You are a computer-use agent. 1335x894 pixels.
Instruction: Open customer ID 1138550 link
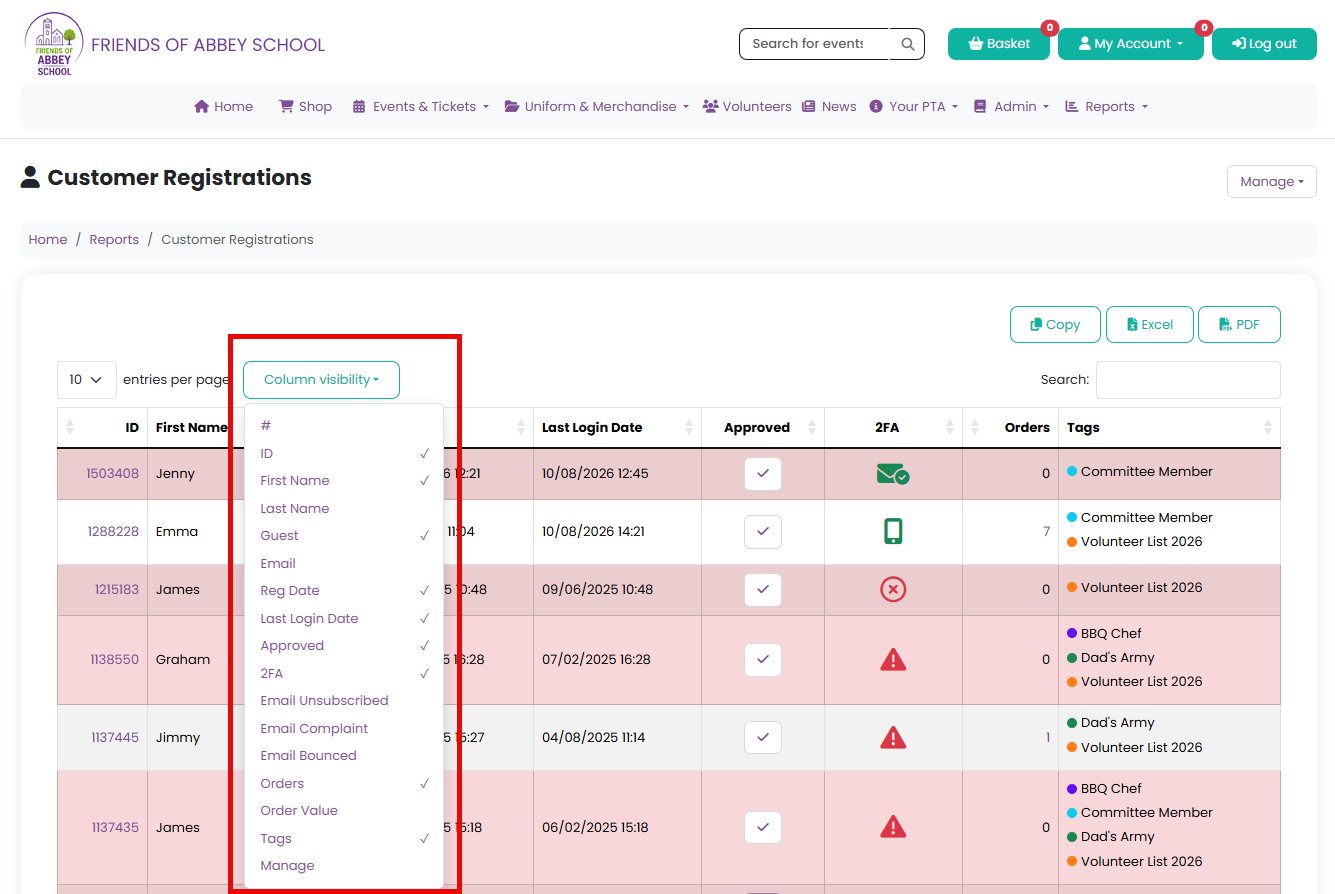pos(115,660)
